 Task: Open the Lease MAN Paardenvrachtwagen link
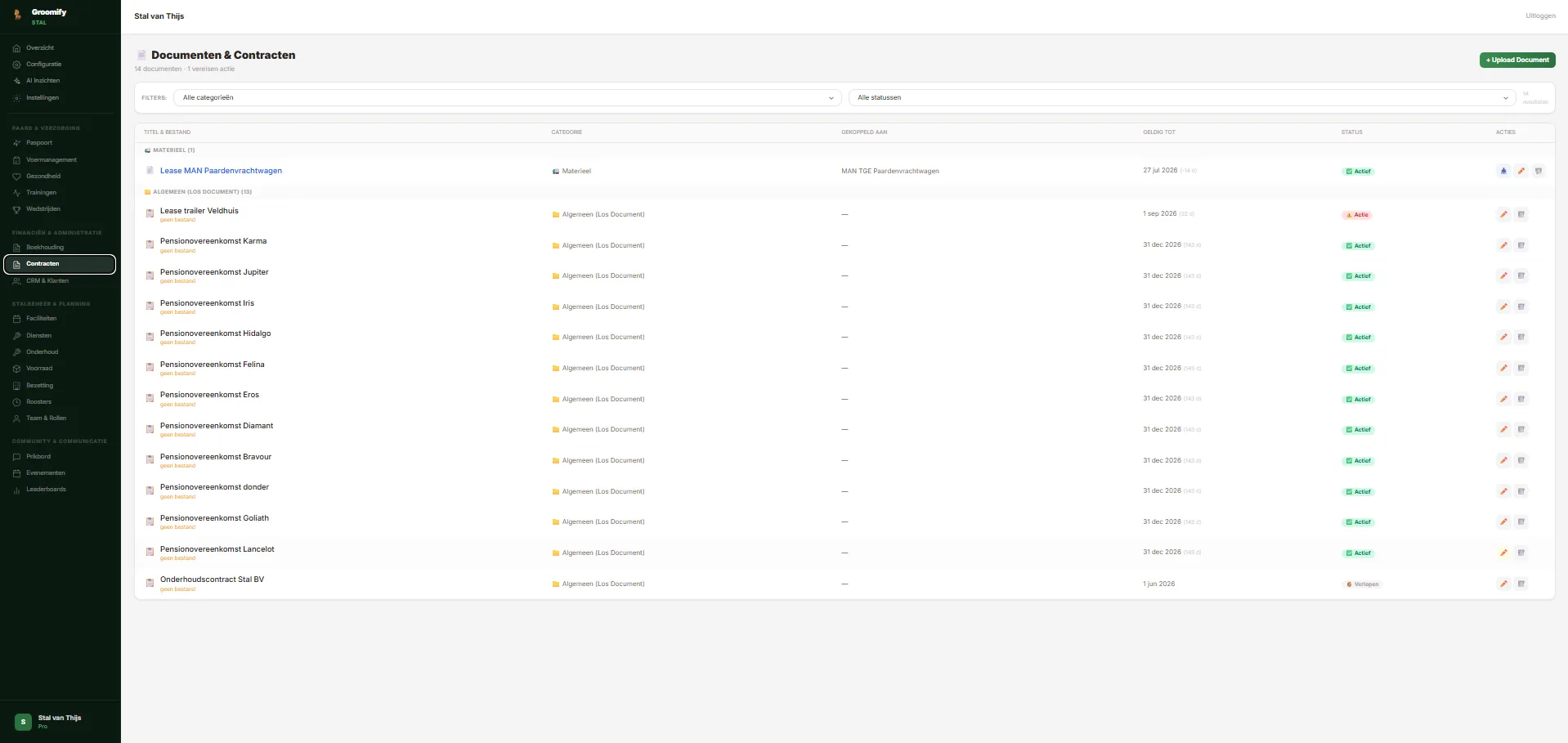[221, 171]
